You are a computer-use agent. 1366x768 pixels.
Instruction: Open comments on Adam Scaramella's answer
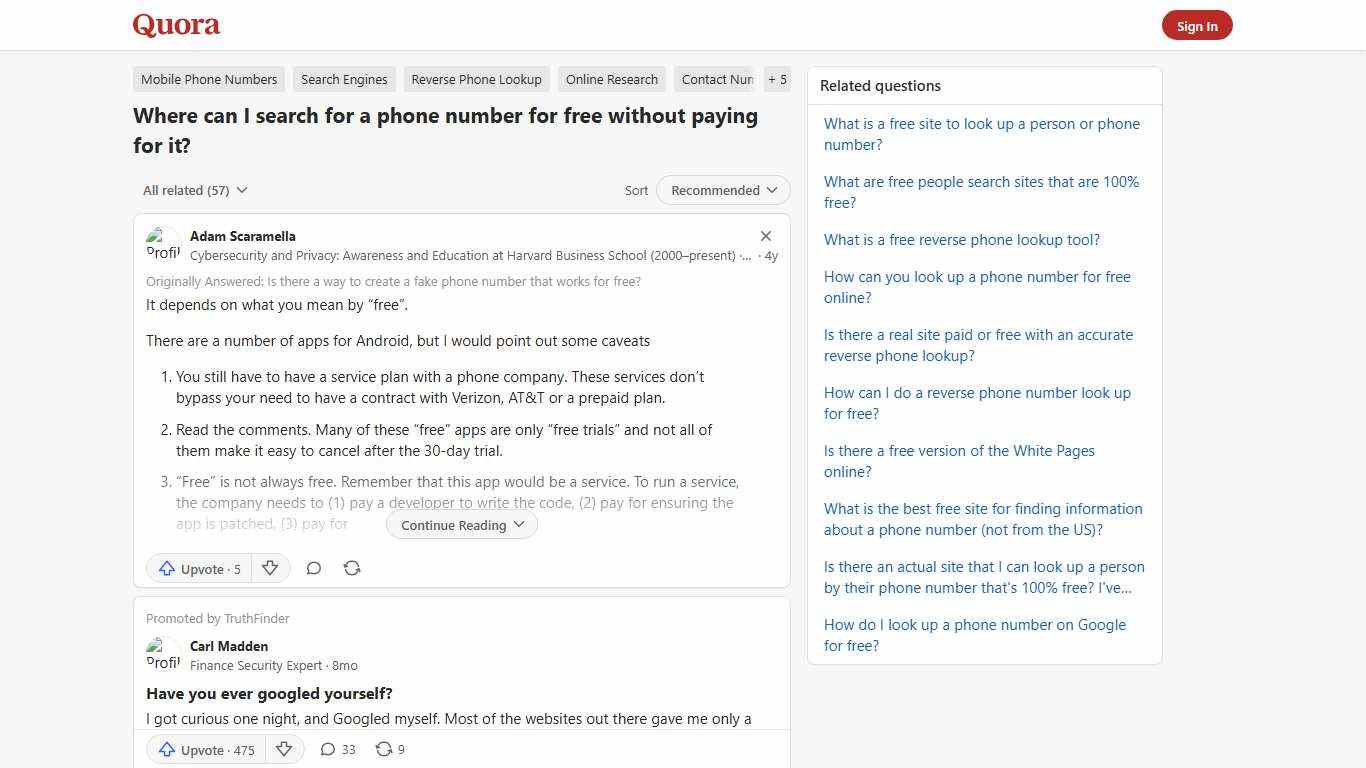[313, 568]
